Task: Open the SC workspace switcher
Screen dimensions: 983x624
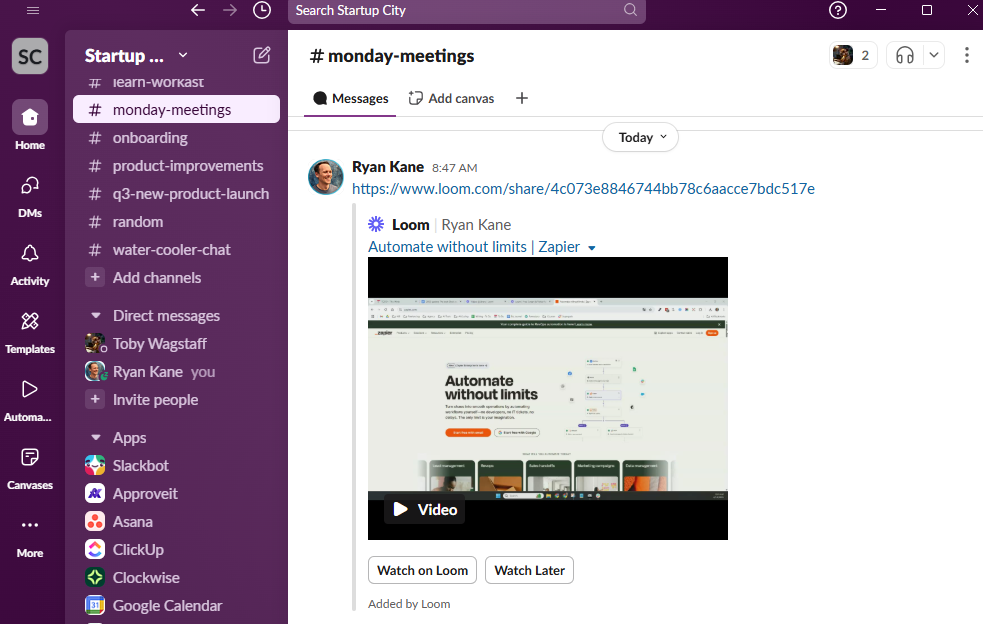Action: [x=30, y=56]
